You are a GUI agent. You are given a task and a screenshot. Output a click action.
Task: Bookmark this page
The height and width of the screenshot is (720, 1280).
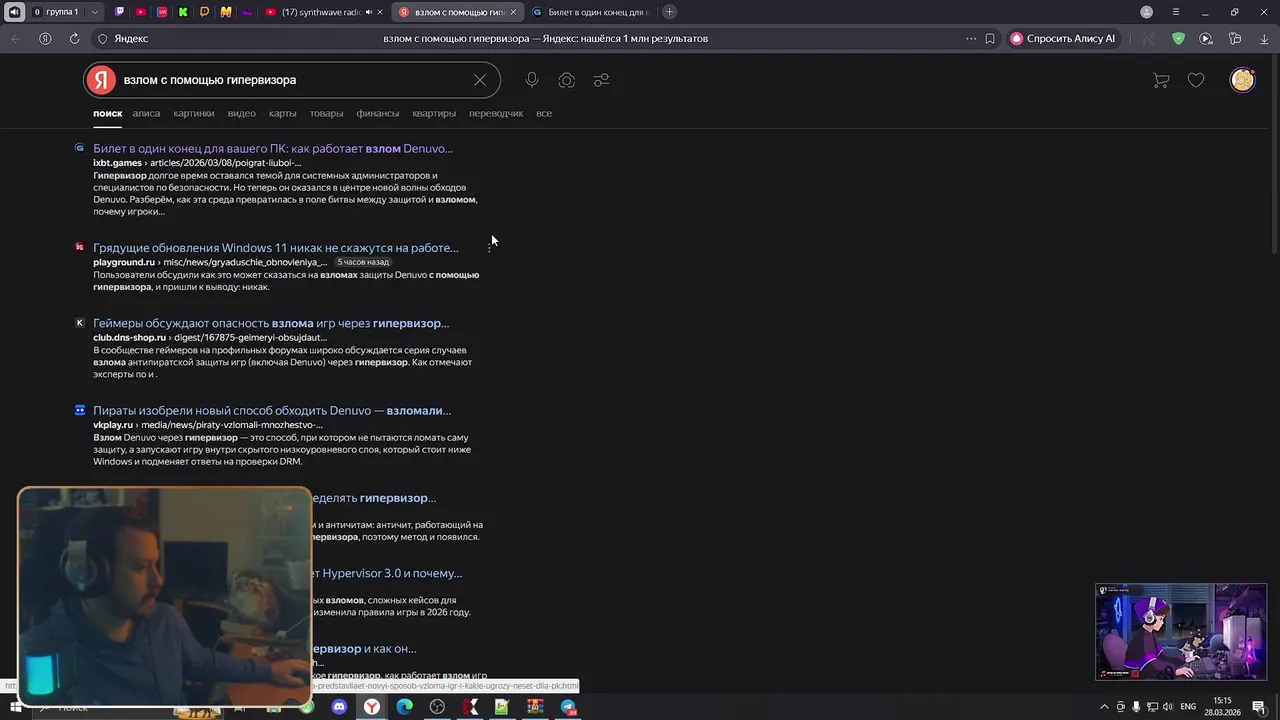[x=990, y=38]
